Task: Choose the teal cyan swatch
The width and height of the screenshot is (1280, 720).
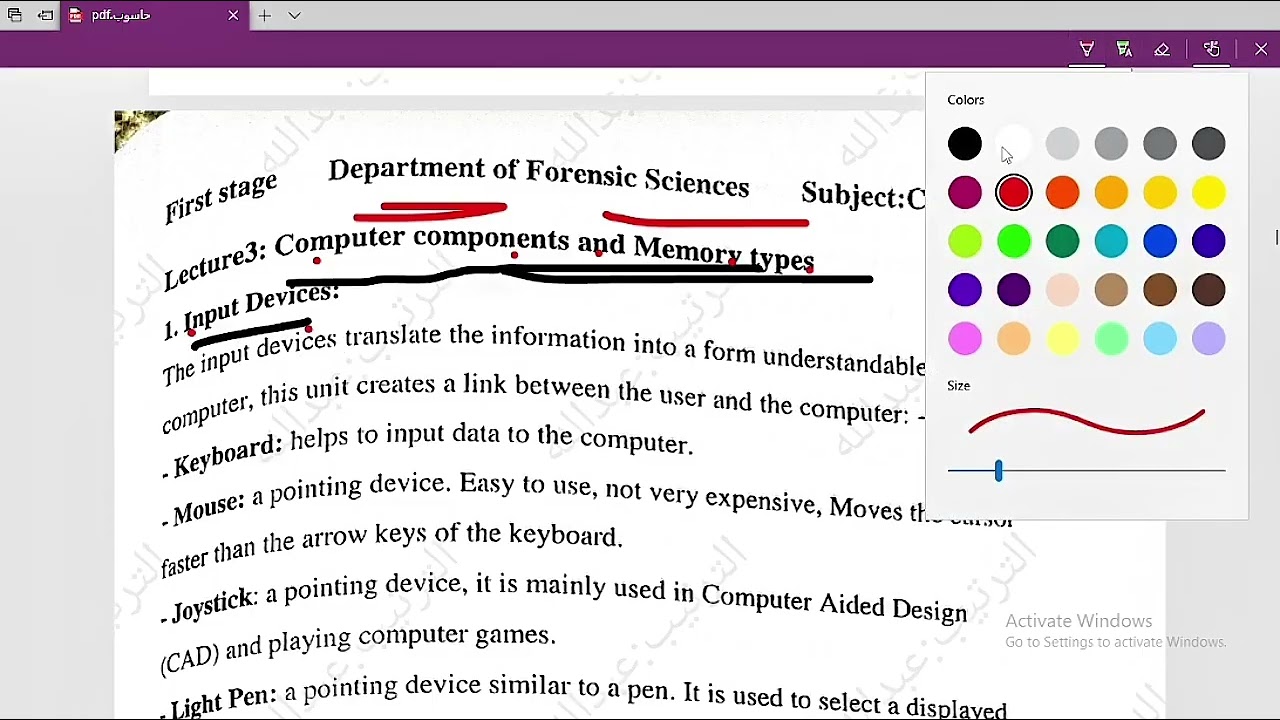Action: [1111, 241]
